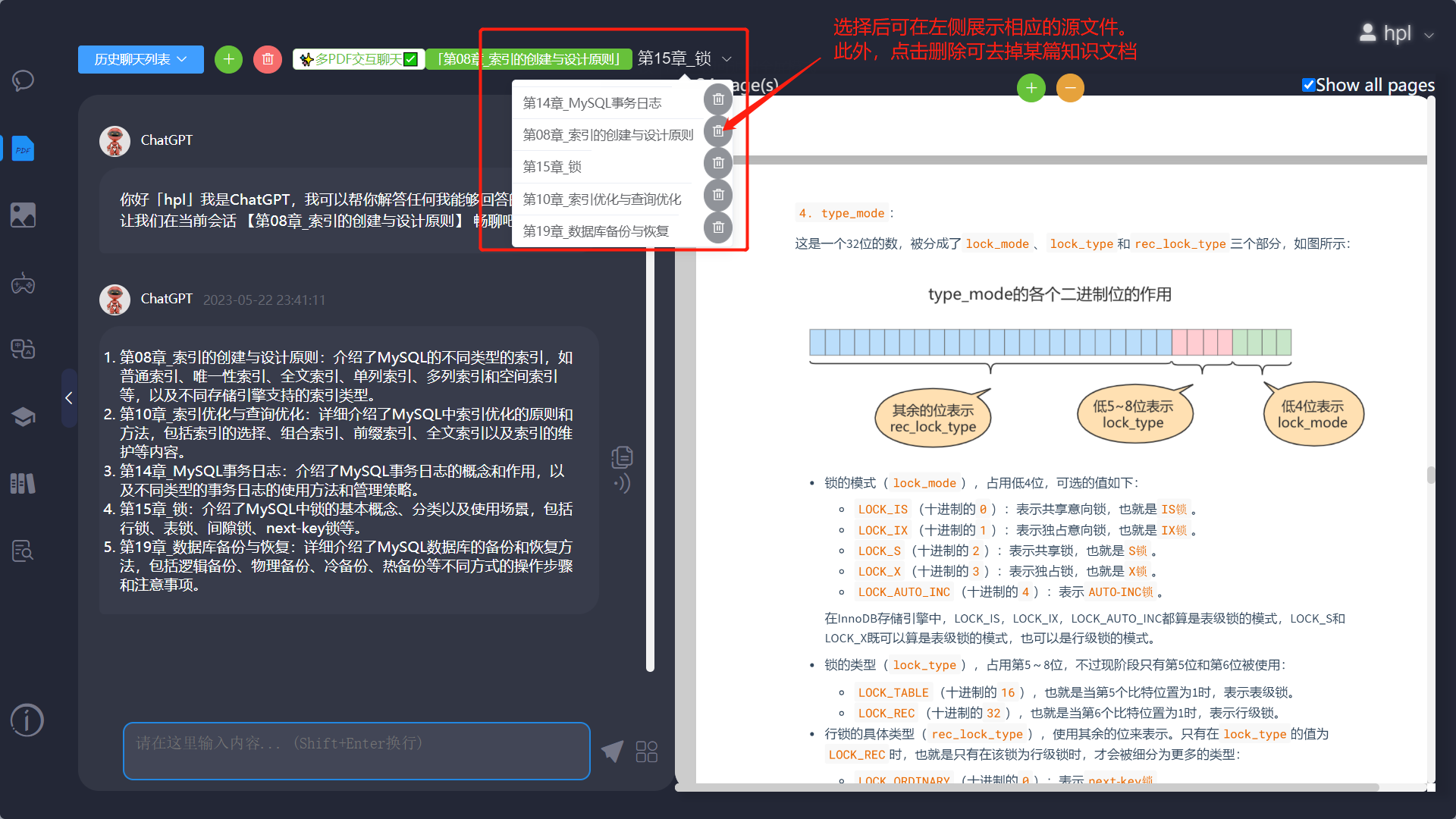
Task: Open the PDF chat sidebar icon
Action: pos(23,149)
